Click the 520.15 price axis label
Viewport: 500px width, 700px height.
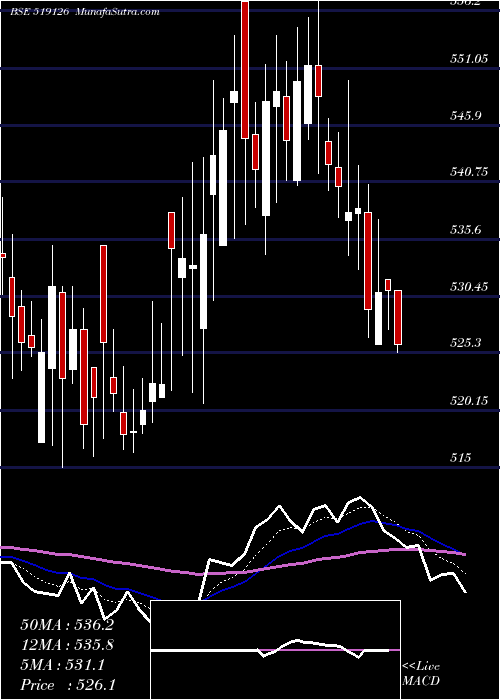point(469,400)
